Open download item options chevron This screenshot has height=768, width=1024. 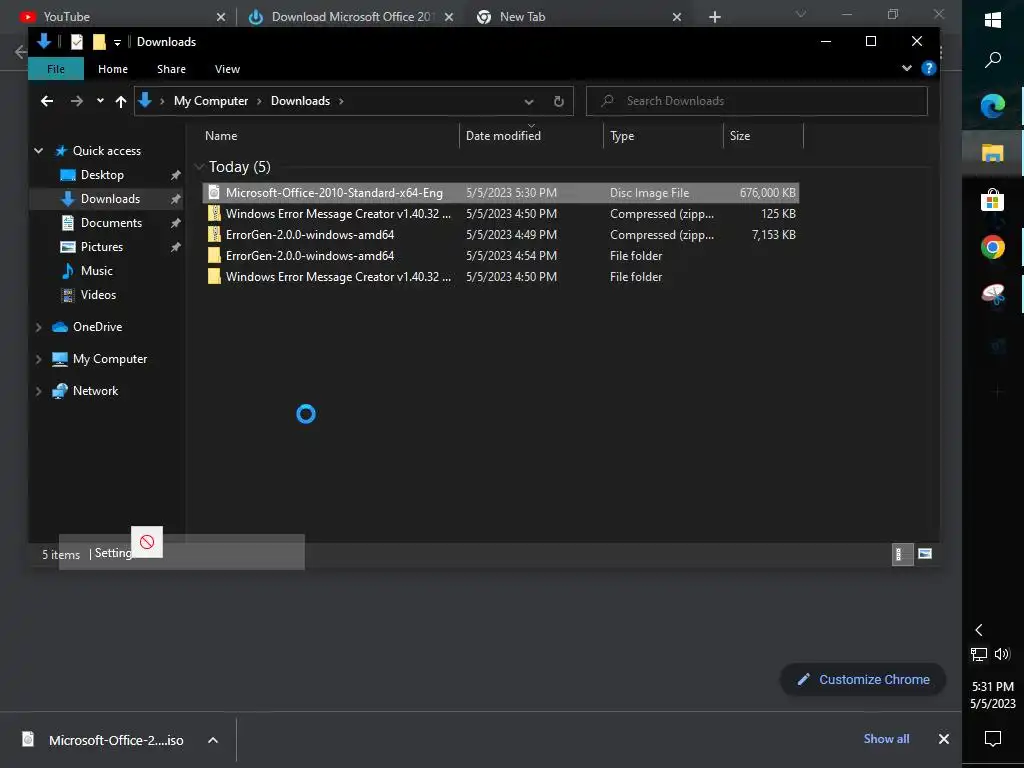tap(213, 740)
